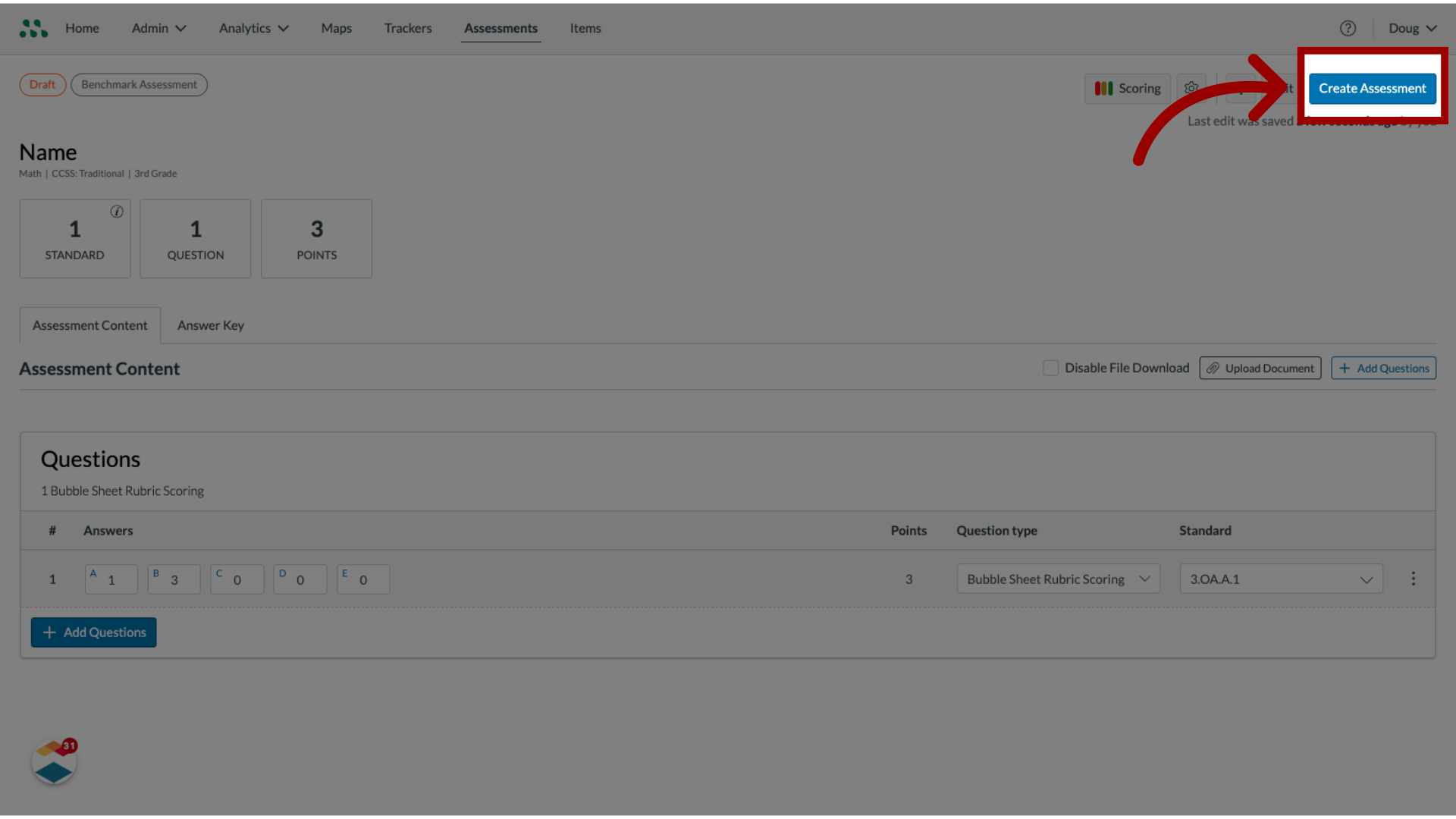Open the Doug user account dropdown

click(x=1411, y=27)
